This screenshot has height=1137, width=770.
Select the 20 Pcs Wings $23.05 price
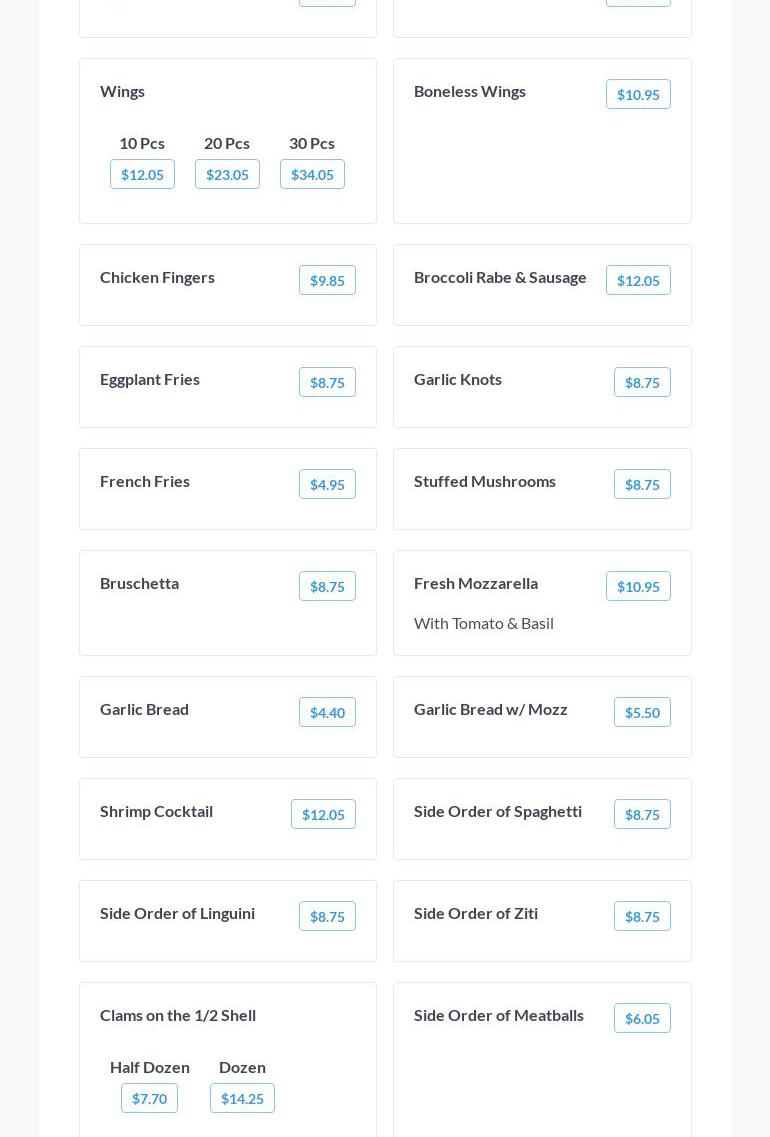pyautogui.click(x=227, y=174)
